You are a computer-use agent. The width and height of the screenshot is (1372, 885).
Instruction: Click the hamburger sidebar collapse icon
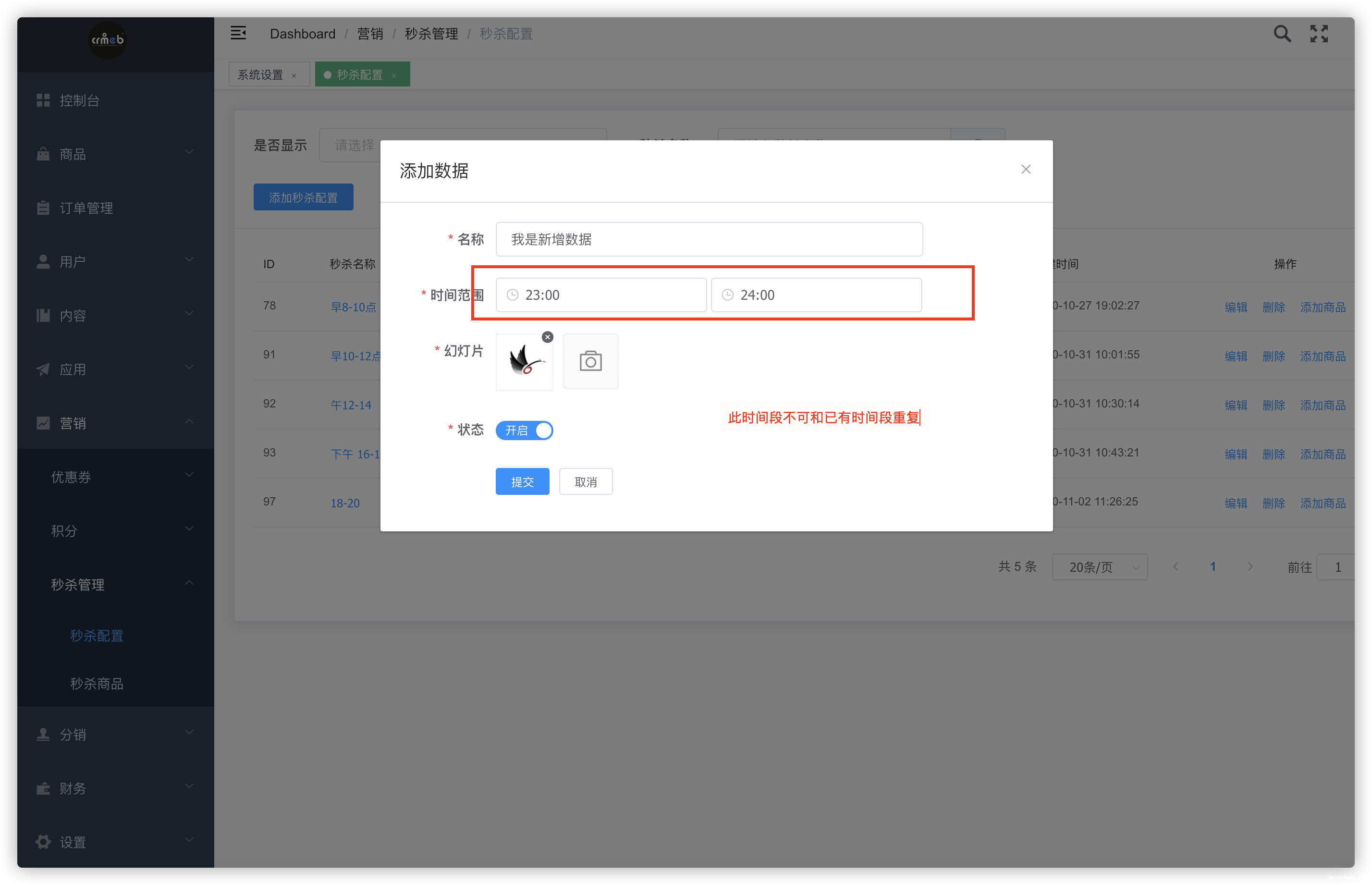(238, 33)
